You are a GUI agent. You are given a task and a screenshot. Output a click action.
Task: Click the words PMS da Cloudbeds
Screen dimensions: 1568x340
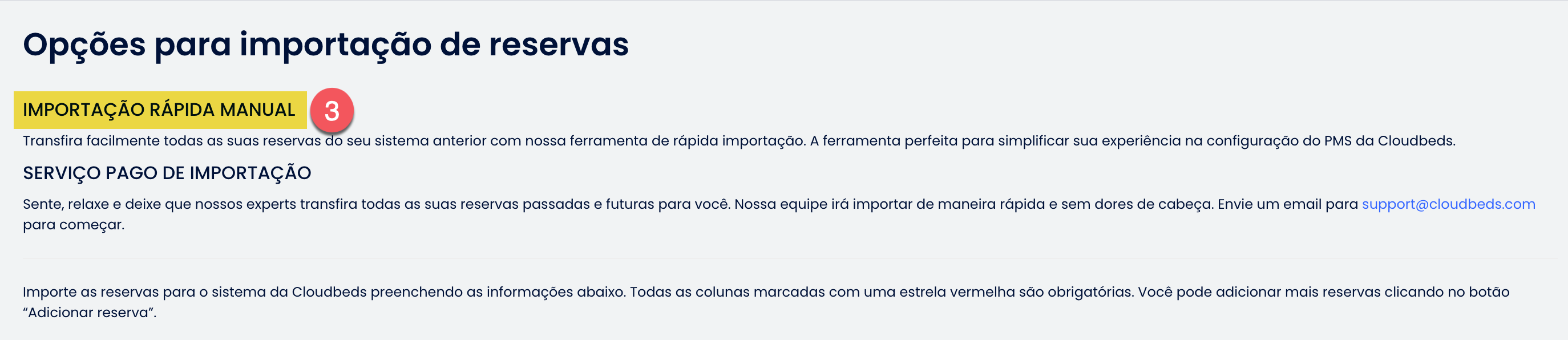click(x=1389, y=141)
